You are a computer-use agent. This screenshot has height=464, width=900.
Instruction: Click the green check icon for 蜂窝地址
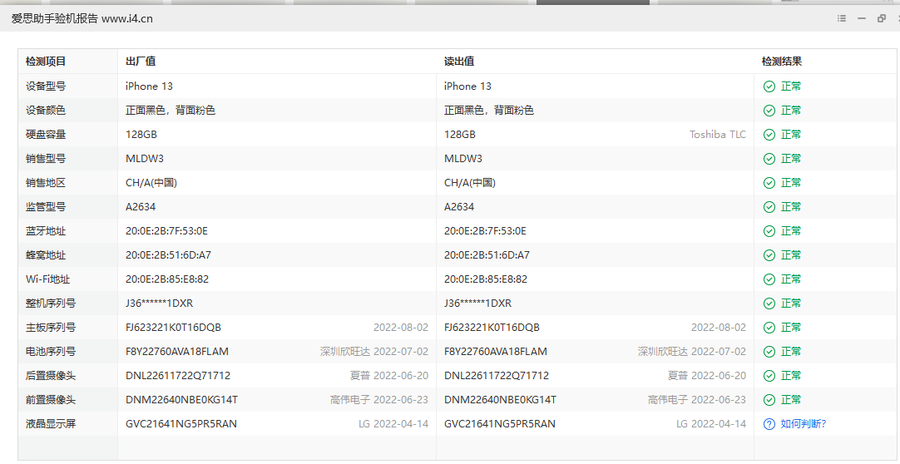tap(769, 255)
